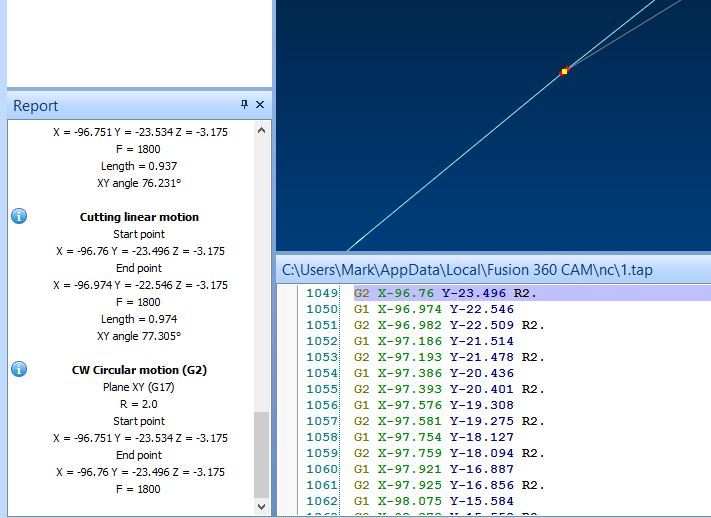Click 'Cutting linear motion' heading

pyautogui.click(x=139, y=217)
